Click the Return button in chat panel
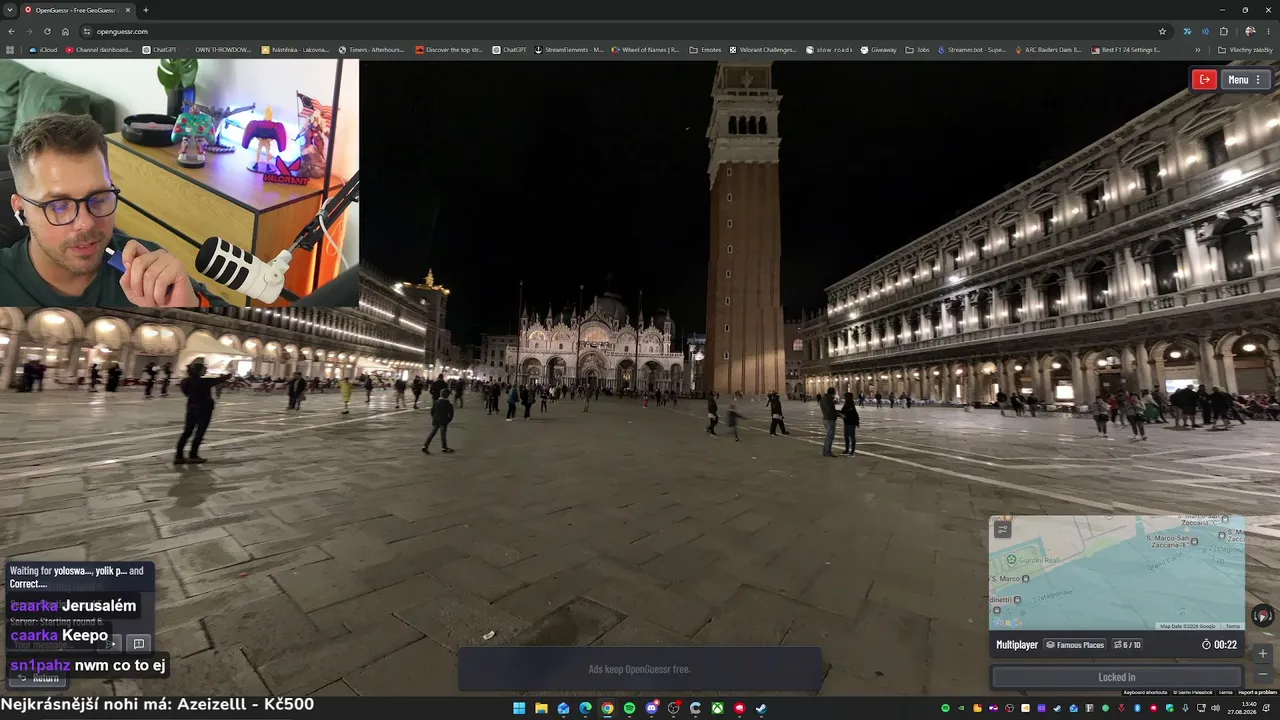 tap(39, 678)
